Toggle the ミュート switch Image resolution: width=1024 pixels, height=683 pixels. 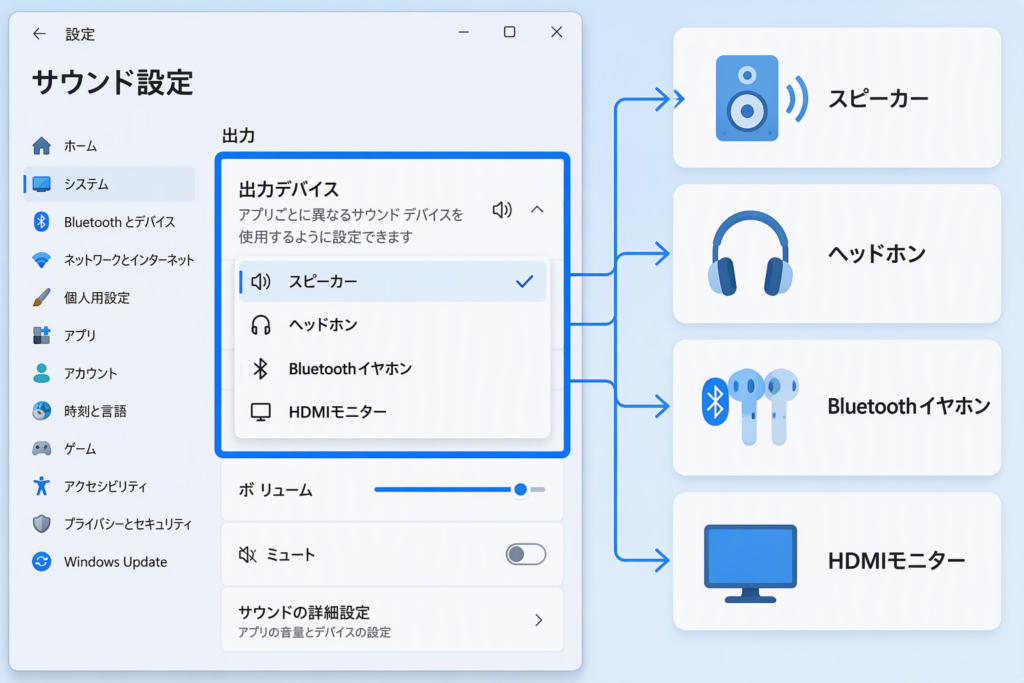(x=526, y=554)
